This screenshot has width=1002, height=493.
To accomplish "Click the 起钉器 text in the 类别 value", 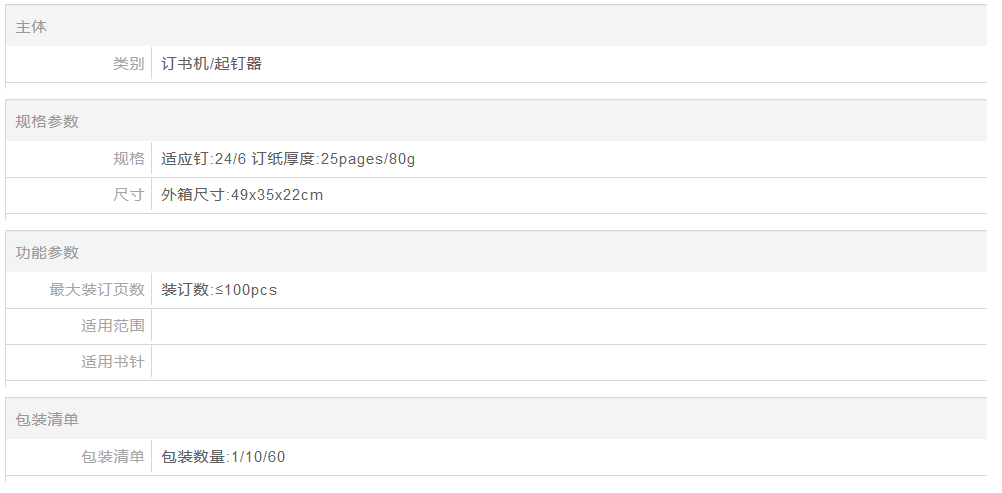I will coord(238,64).
